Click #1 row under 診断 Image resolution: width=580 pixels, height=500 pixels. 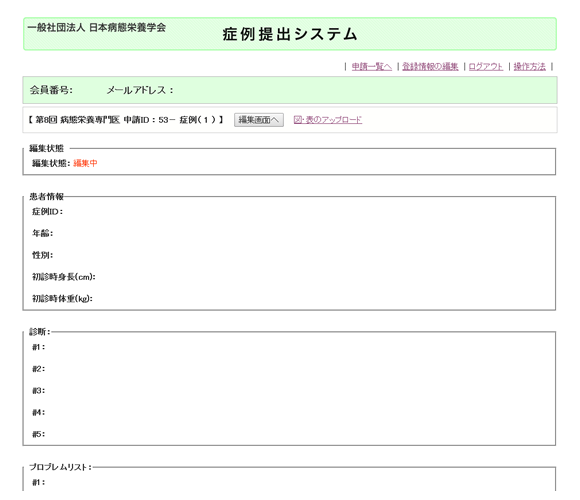[x=38, y=347]
